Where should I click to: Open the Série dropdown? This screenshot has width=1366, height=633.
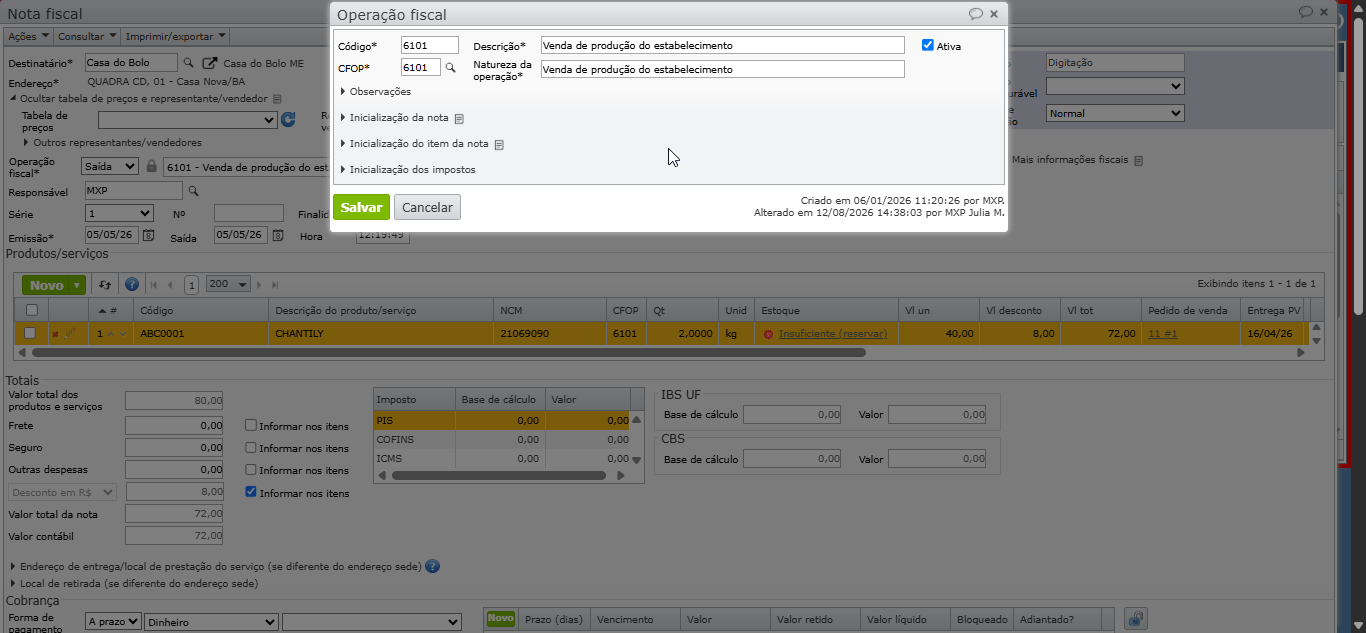119,213
